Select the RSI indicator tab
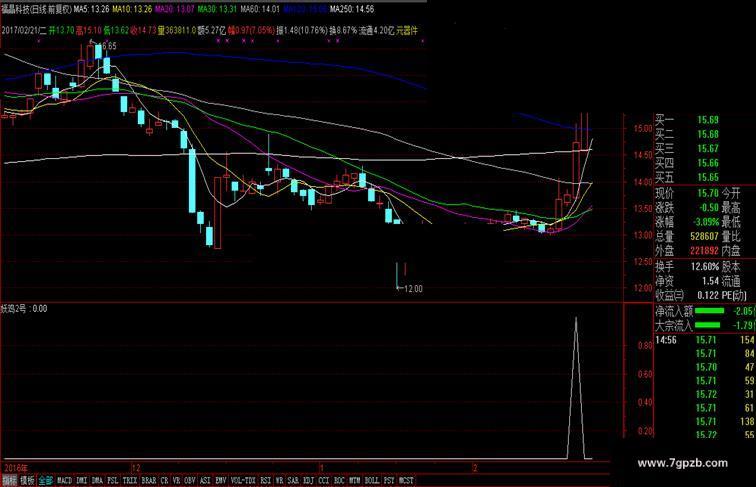Viewport: 756px width, 487px height. (x=266, y=481)
